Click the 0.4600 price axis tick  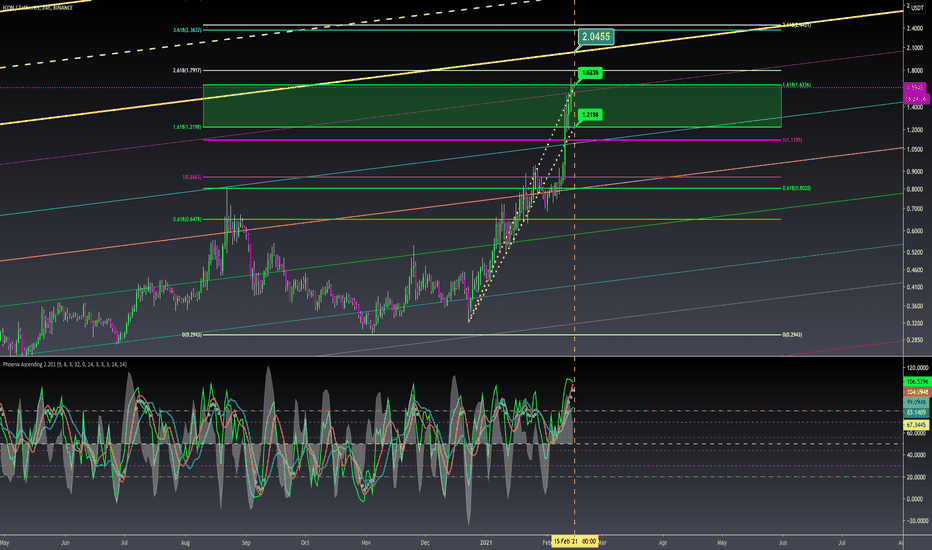coord(915,270)
